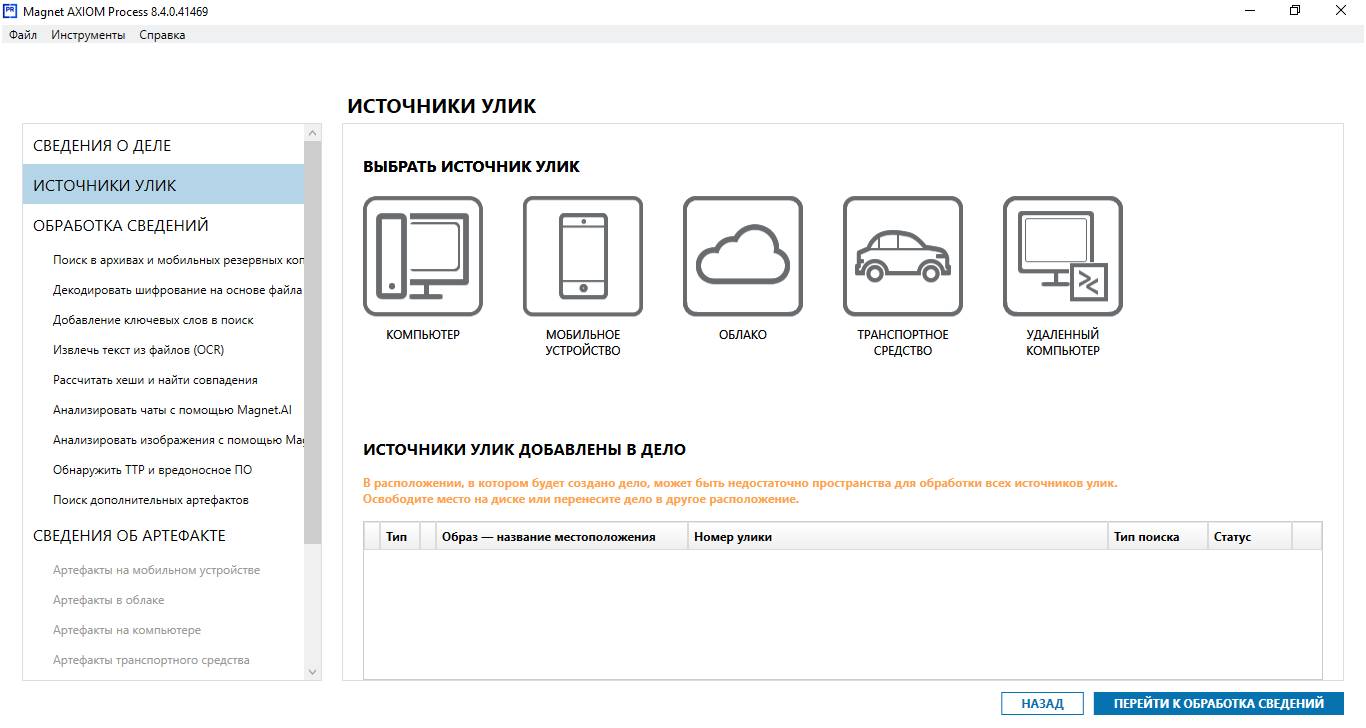Click the Компьютер label under the icon
Screen dimensions: 1366x728
[x=423, y=335]
